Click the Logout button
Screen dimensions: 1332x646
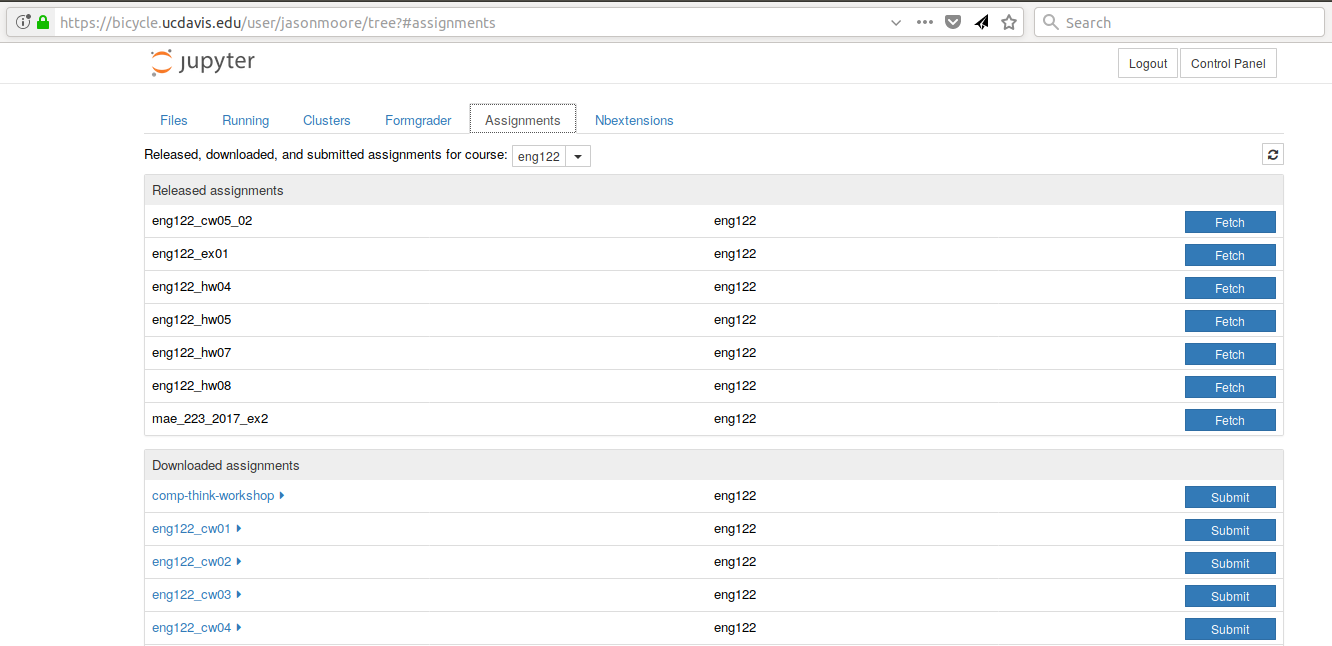(x=1147, y=63)
